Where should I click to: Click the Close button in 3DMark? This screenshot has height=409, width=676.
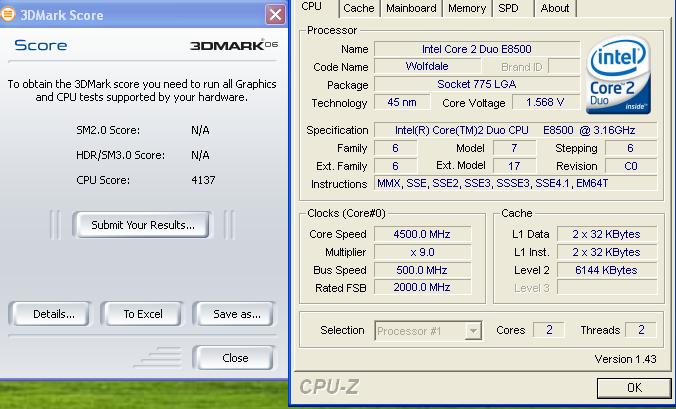[235, 358]
